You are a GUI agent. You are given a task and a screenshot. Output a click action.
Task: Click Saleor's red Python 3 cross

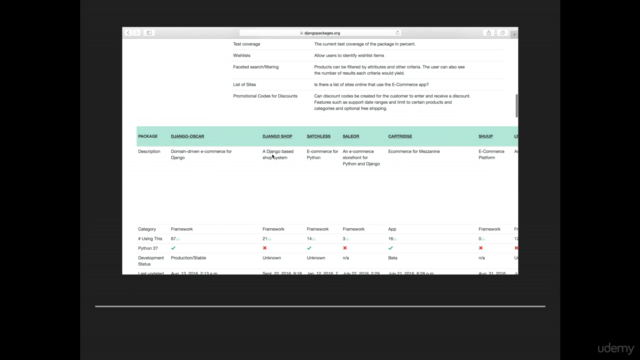click(x=345, y=248)
